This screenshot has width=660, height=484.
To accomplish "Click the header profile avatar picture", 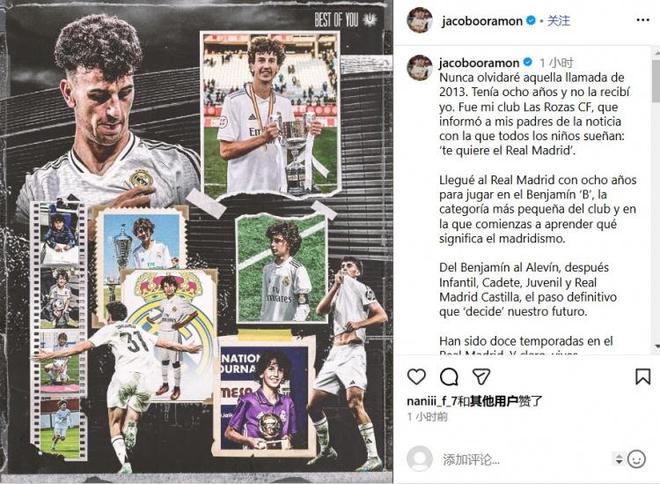I will (420, 20).
